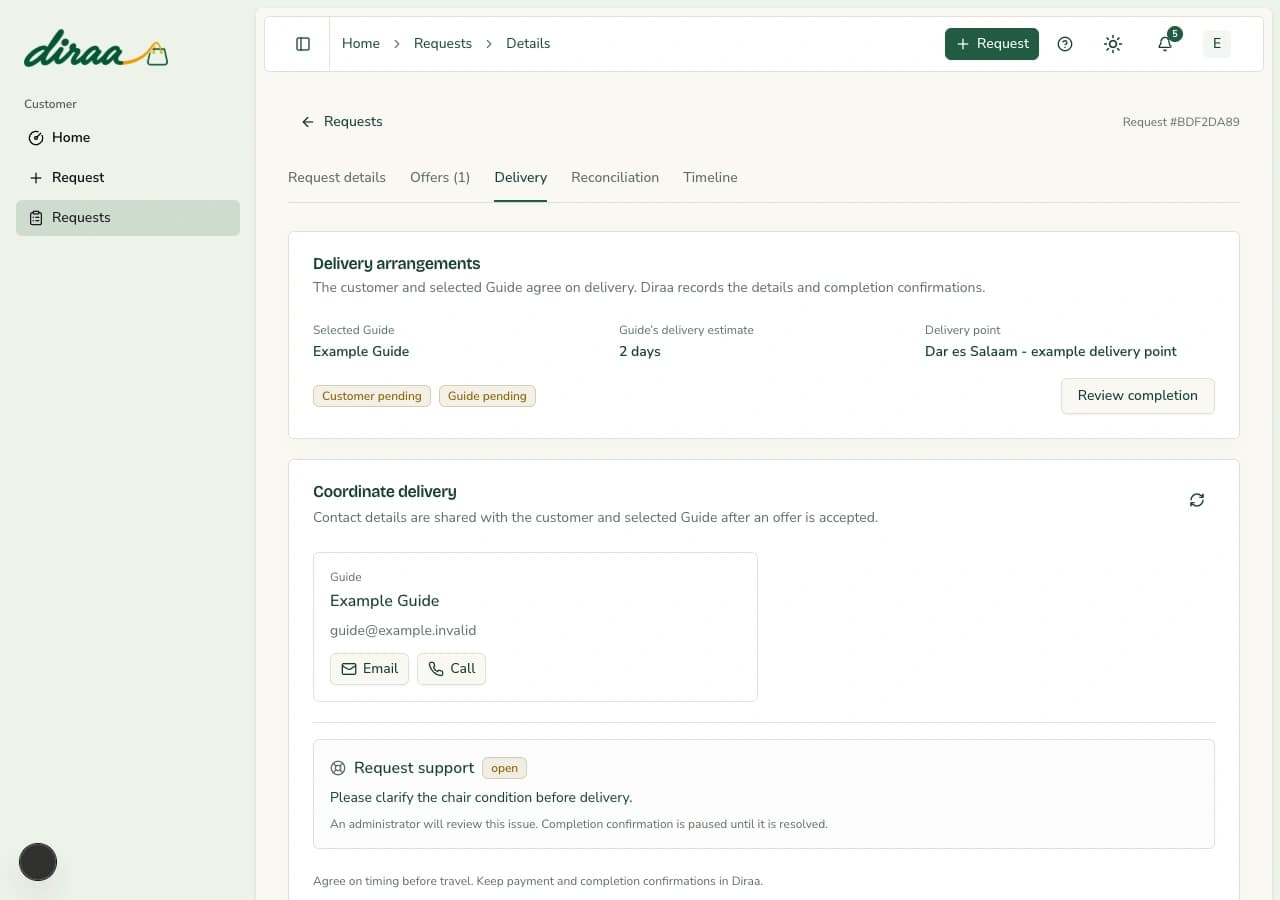Screen dimensions: 1280x900
Task: Click the diraa logo
Action: [x=96, y=50]
